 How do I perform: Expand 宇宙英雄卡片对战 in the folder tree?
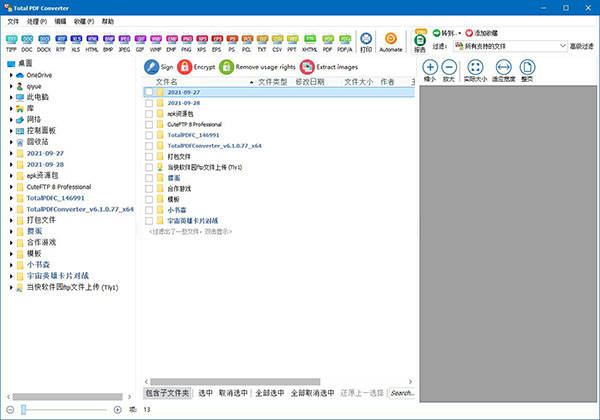[x=11, y=276]
